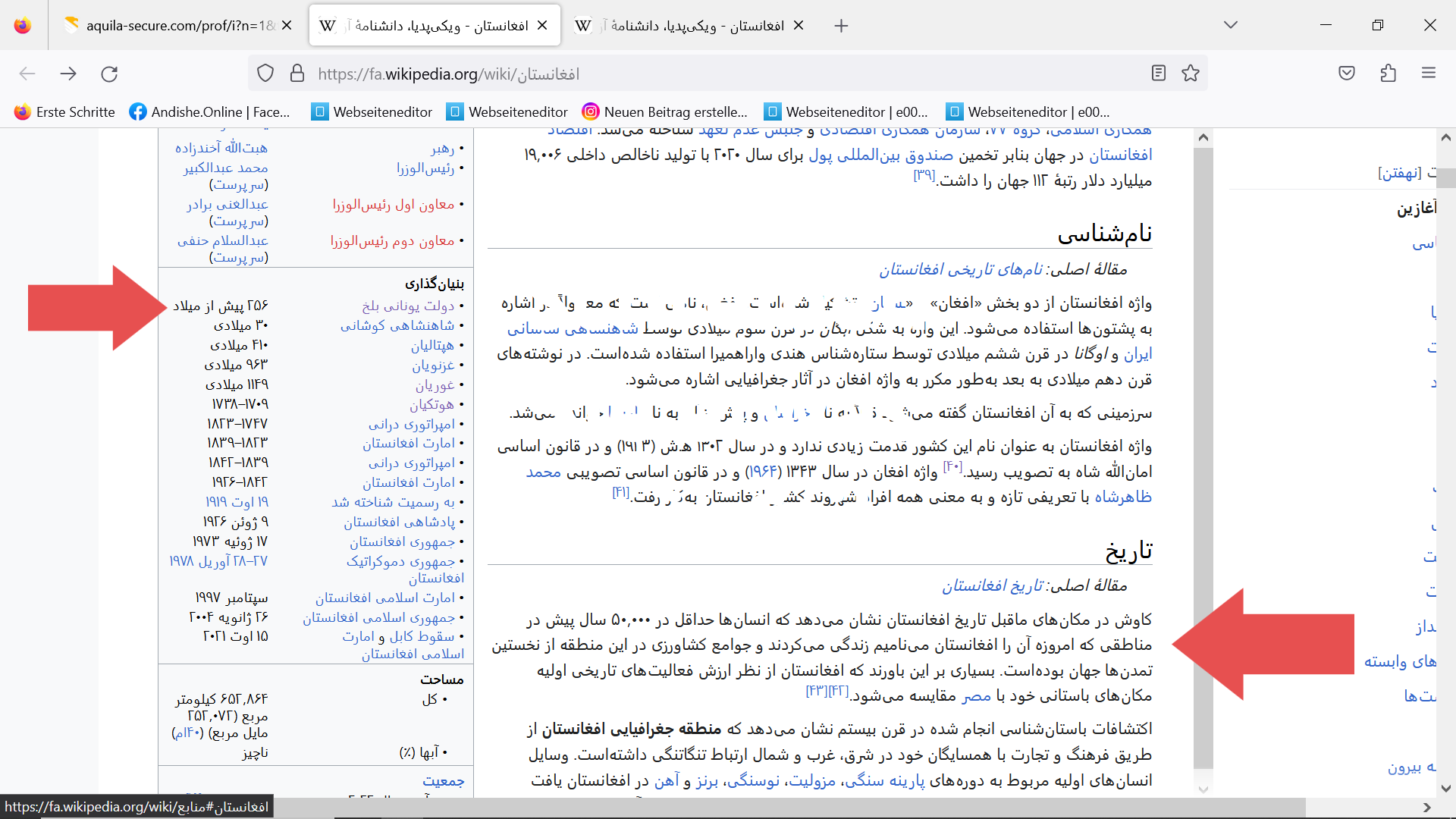The width and height of the screenshot is (1456, 819).
Task: Open link صندوق بین‌المللی پول
Action: (880, 155)
